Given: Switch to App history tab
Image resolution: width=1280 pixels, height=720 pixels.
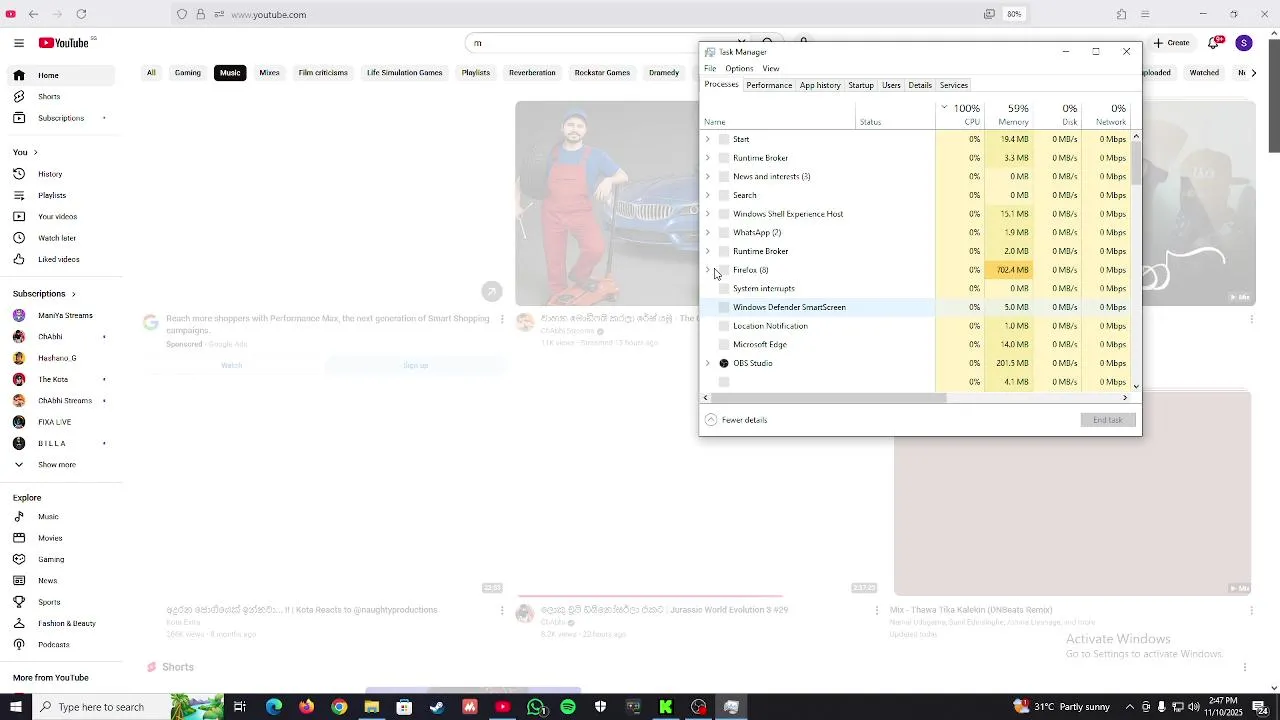Looking at the screenshot, I should tap(820, 85).
